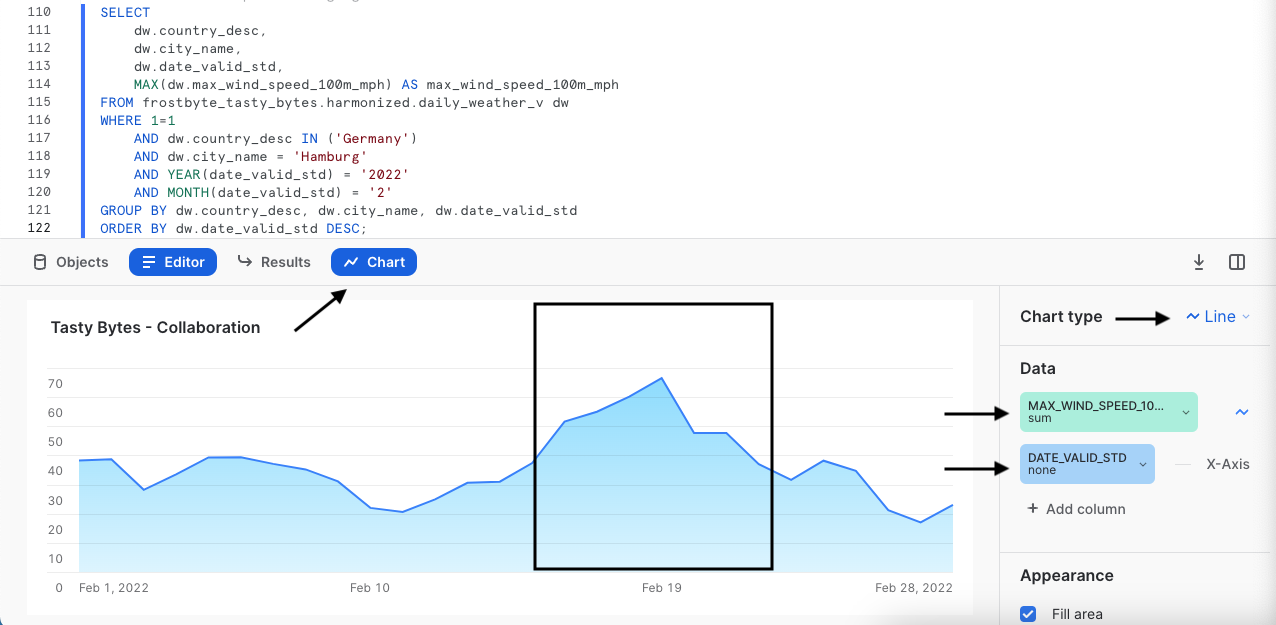
Task: Open the Objects database icon
Action: tap(40, 262)
